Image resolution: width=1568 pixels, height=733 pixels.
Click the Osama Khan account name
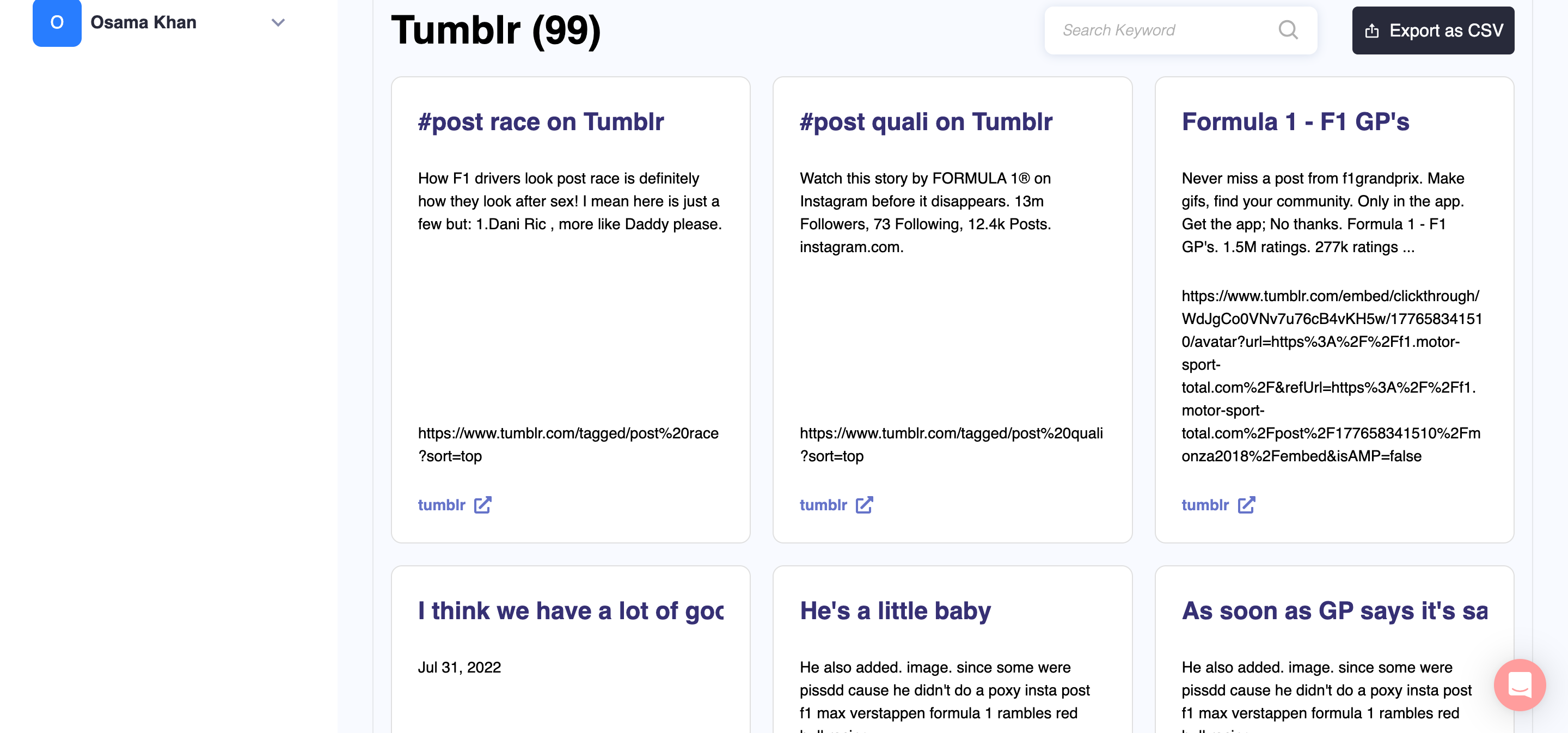click(x=143, y=22)
